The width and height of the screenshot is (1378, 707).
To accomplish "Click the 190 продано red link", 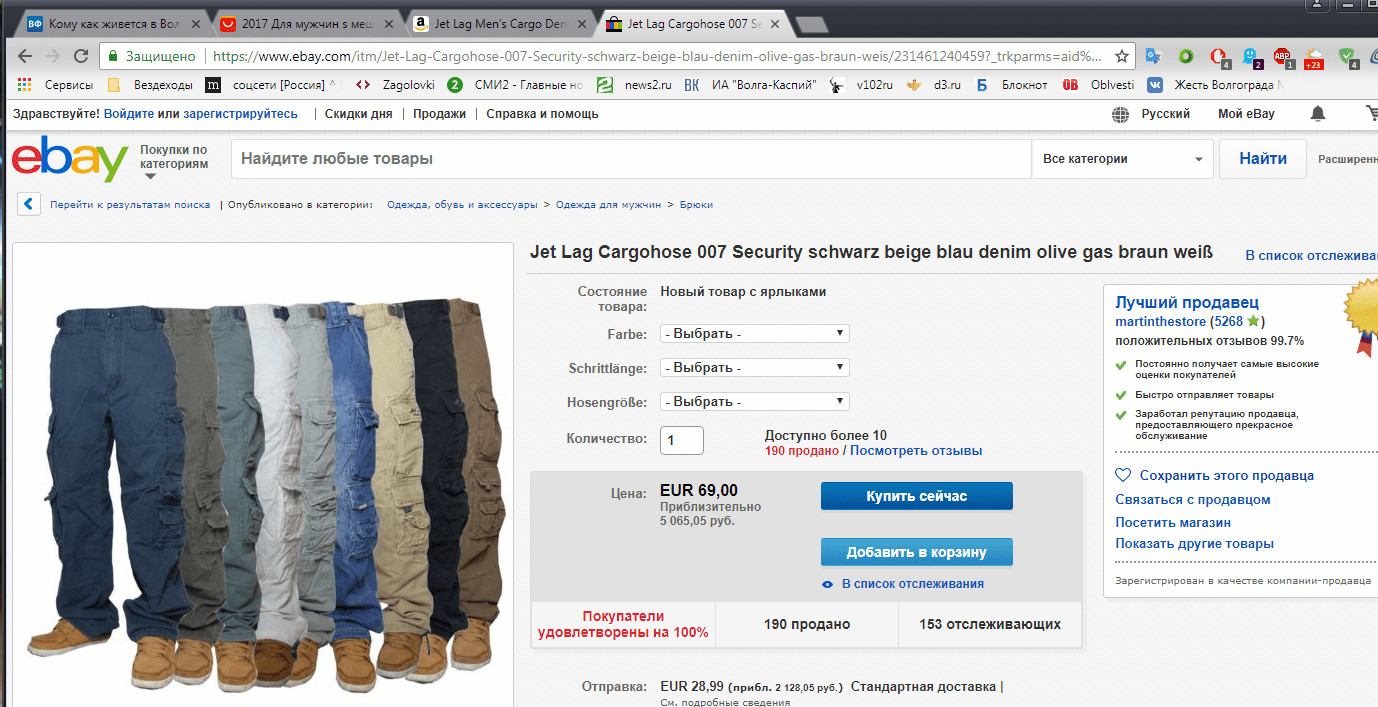I will (802, 451).
